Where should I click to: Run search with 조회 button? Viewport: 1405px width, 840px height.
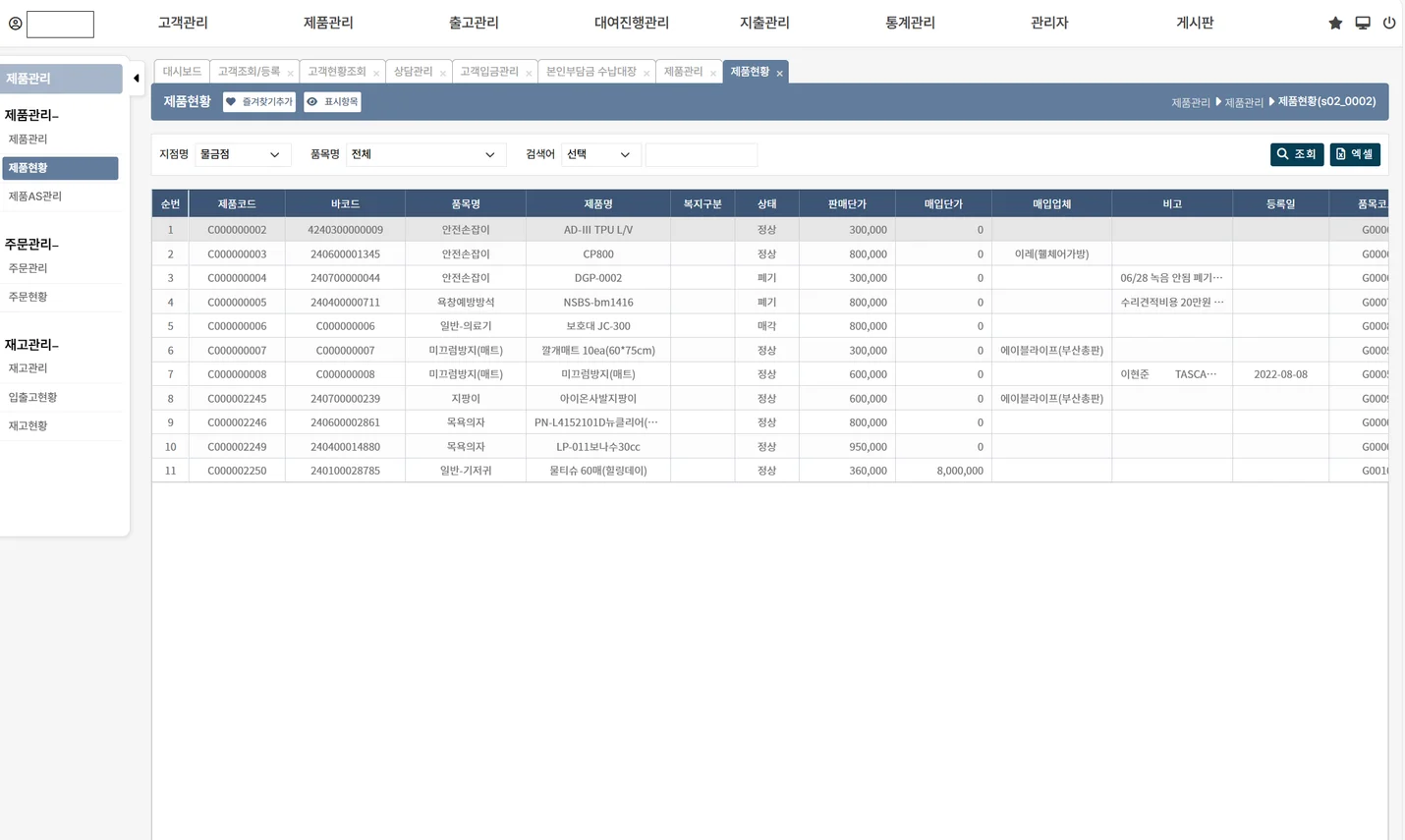point(1297,154)
